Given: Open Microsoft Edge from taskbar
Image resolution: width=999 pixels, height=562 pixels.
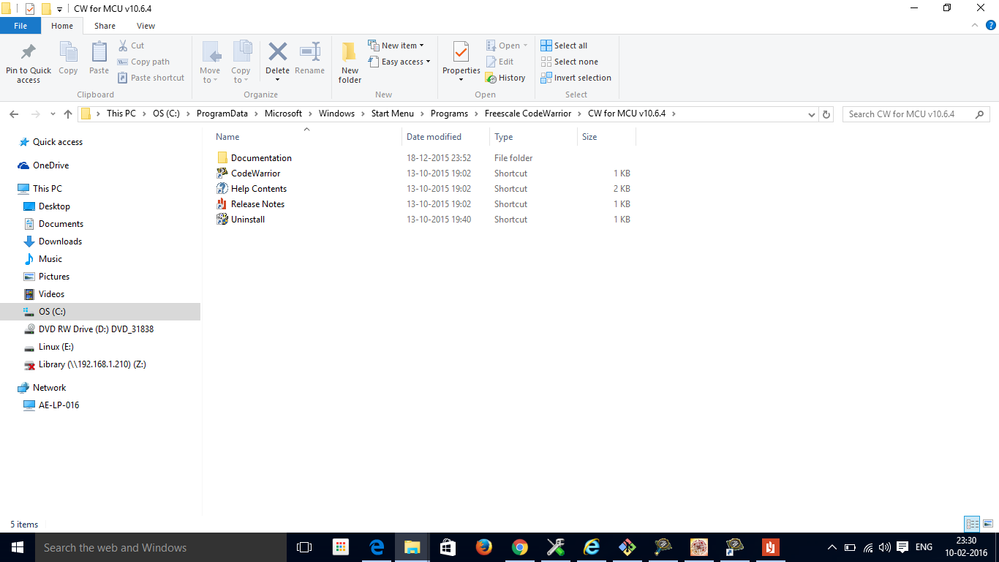Looking at the screenshot, I should [x=377, y=547].
